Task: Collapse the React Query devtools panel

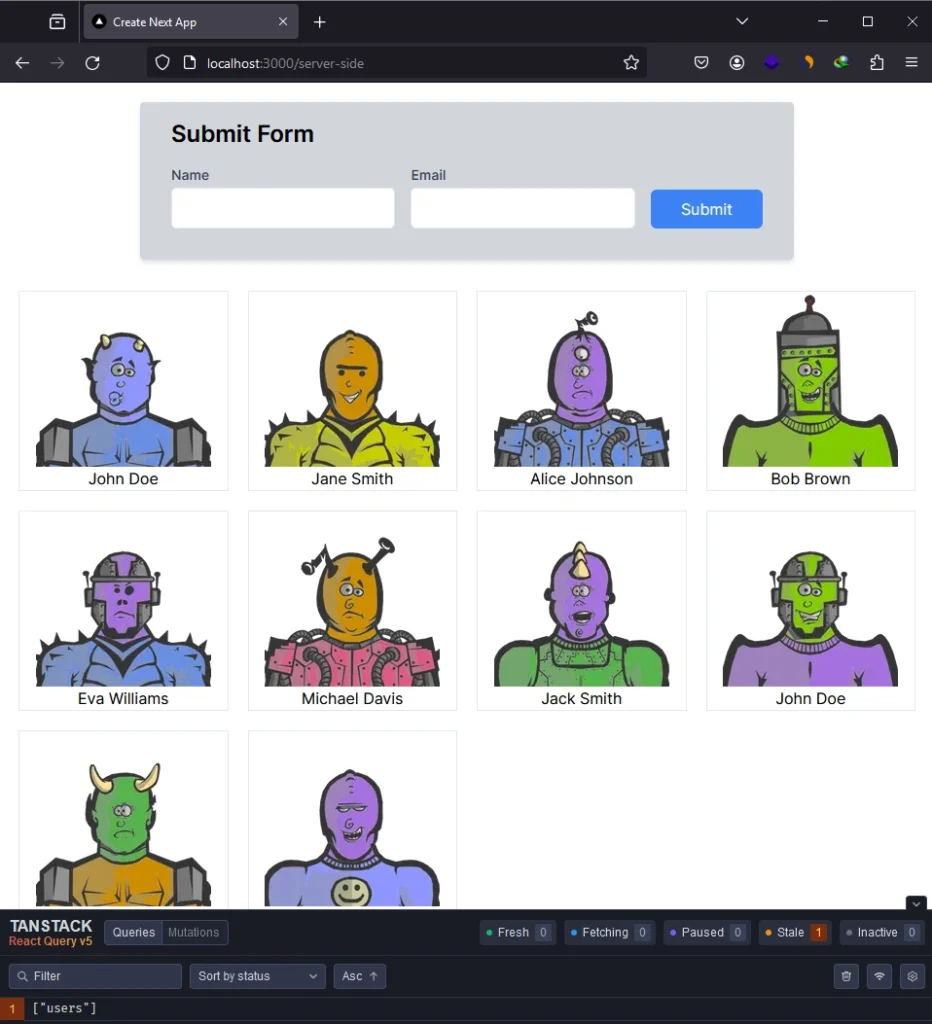Action: 915,903
